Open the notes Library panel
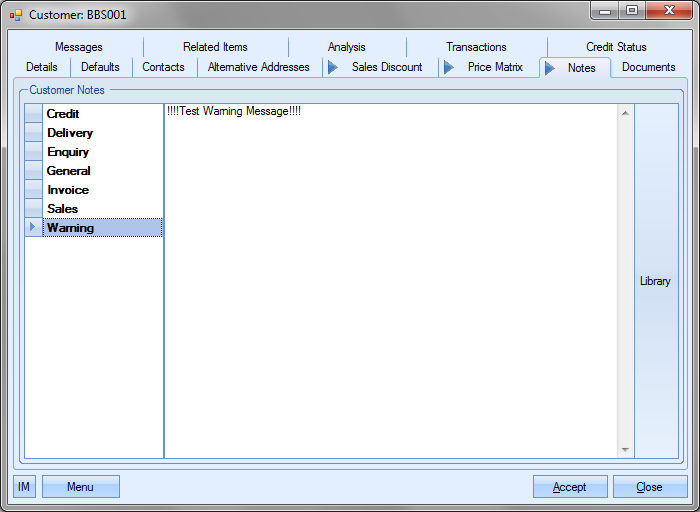Screen dimensions: 700x512 pos(655,281)
